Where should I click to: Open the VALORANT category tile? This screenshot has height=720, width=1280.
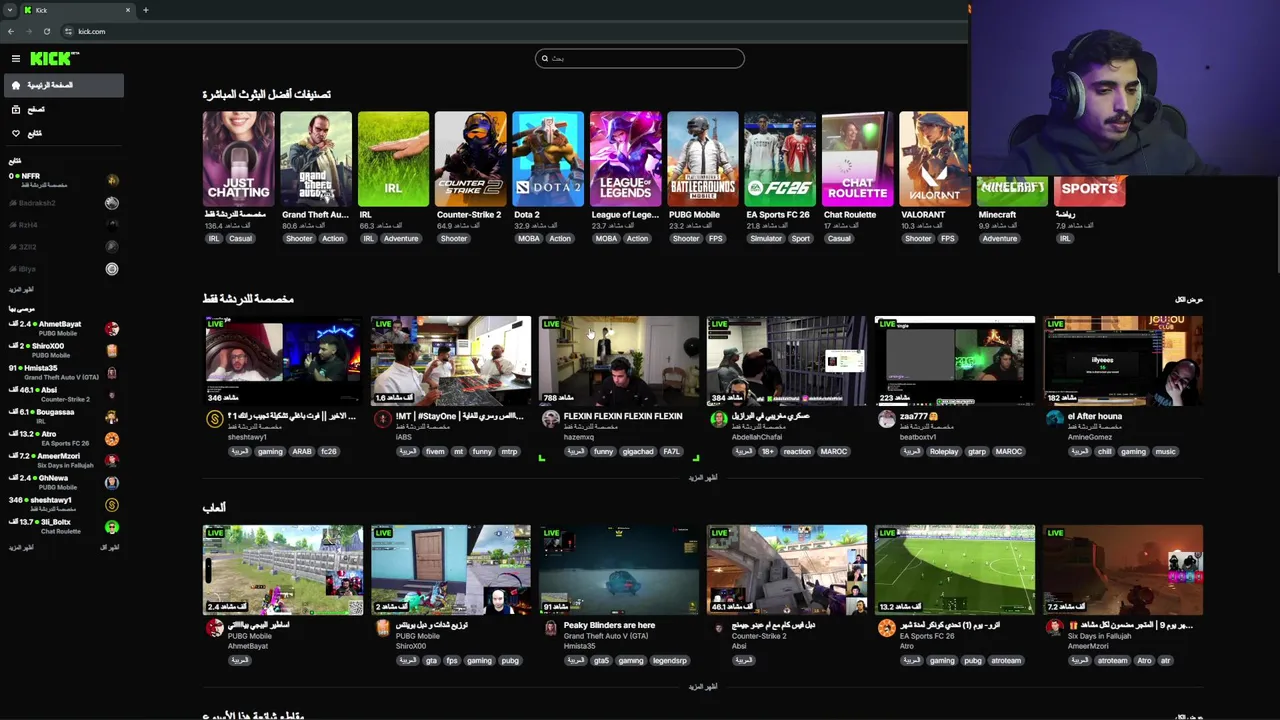[934, 158]
